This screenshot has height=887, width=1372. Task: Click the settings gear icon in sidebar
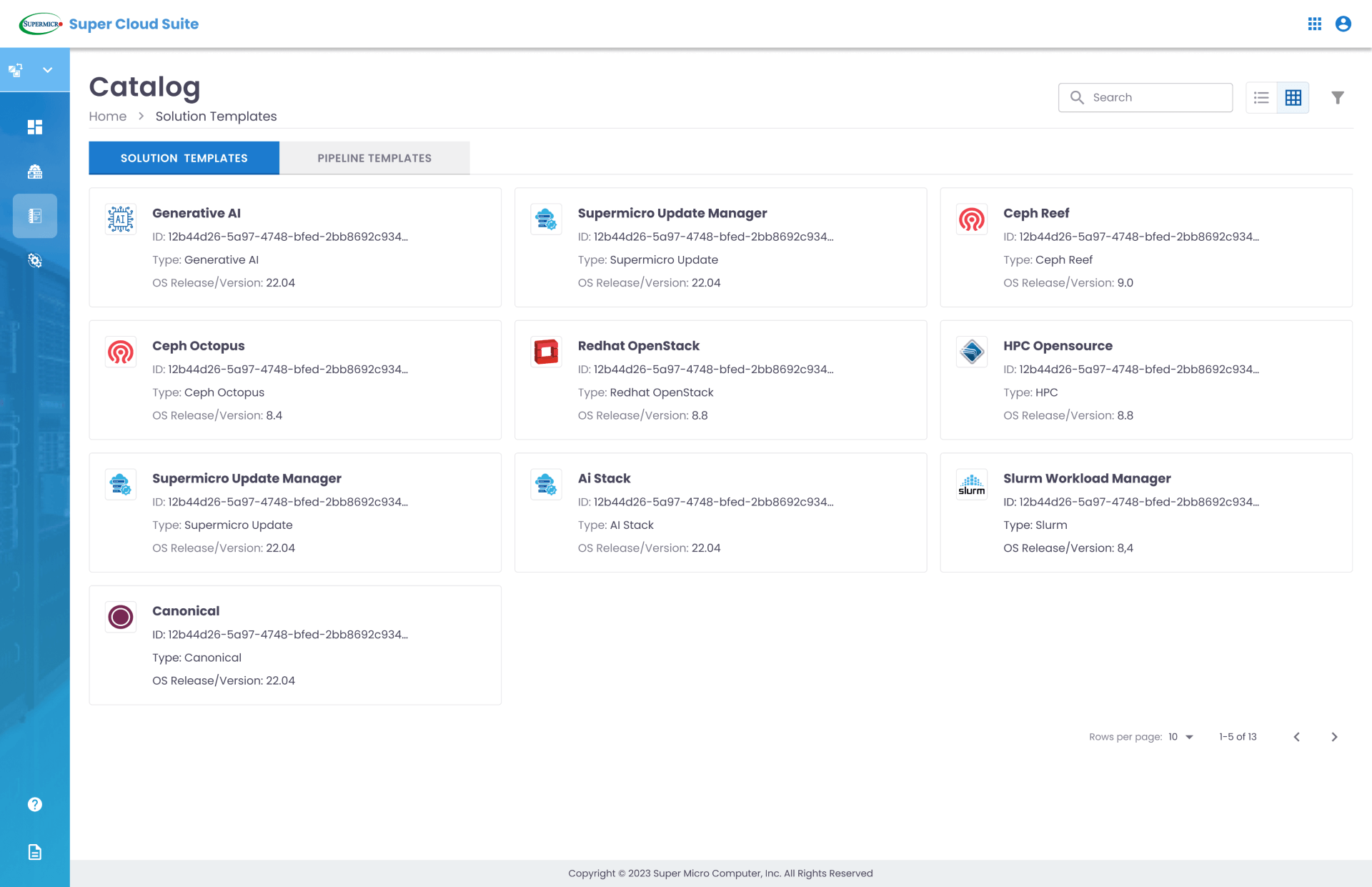[x=35, y=261]
